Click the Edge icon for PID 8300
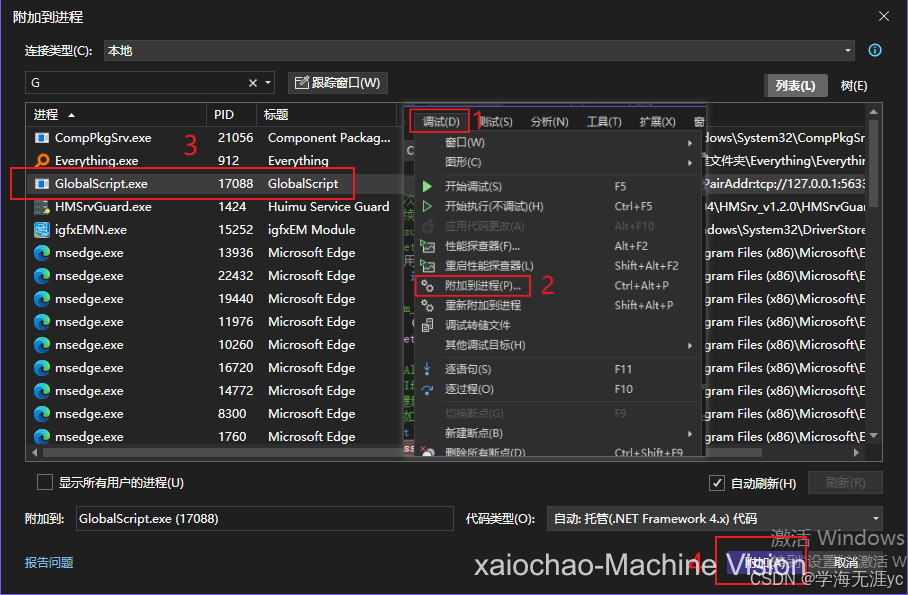 [x=42, y=414]
